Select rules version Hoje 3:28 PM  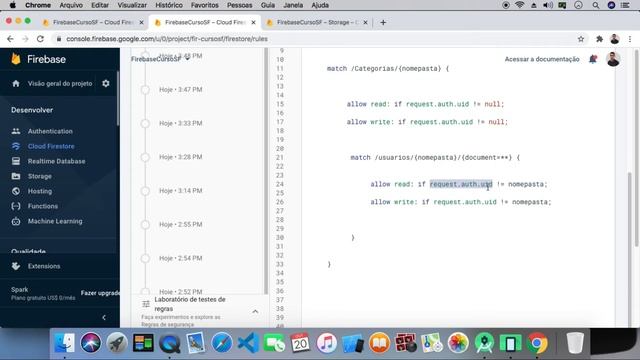(180, 157)
